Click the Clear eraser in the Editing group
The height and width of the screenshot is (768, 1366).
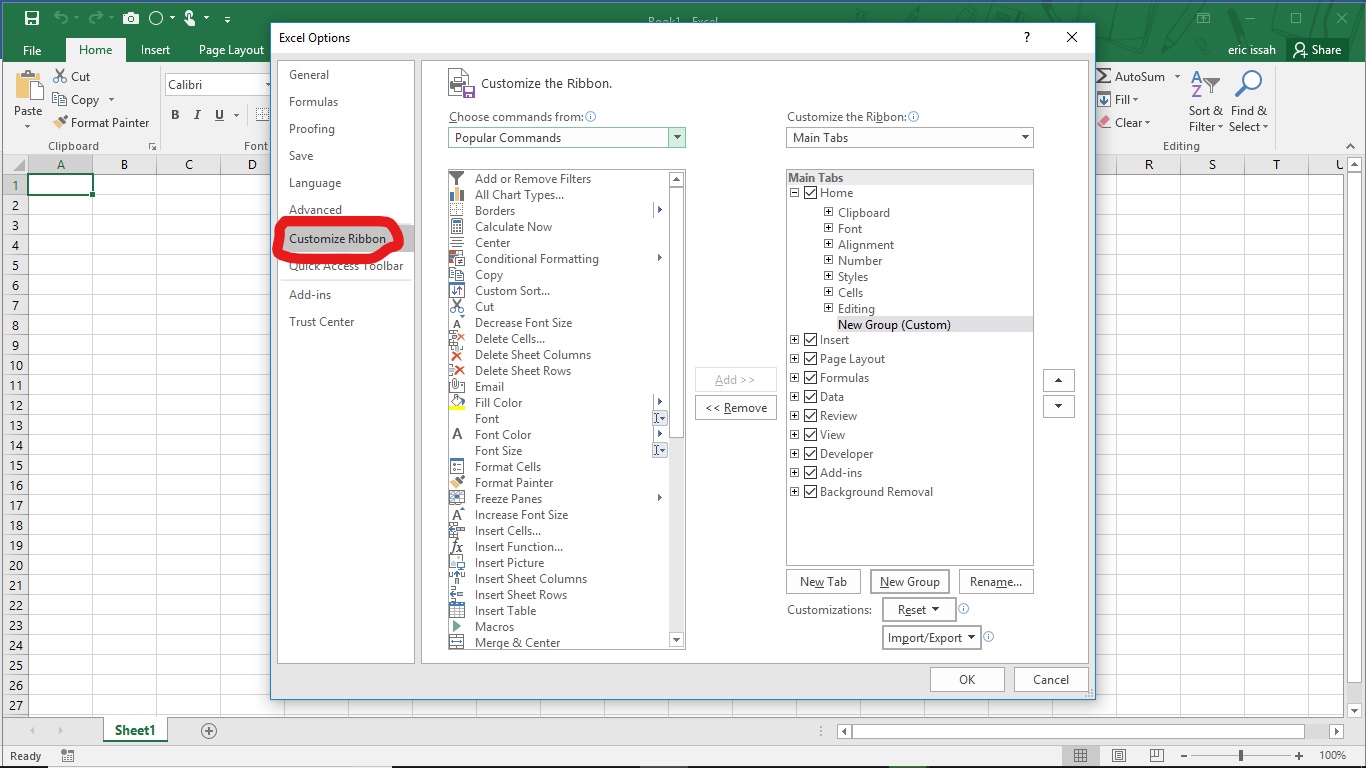tap(1104, 122)
